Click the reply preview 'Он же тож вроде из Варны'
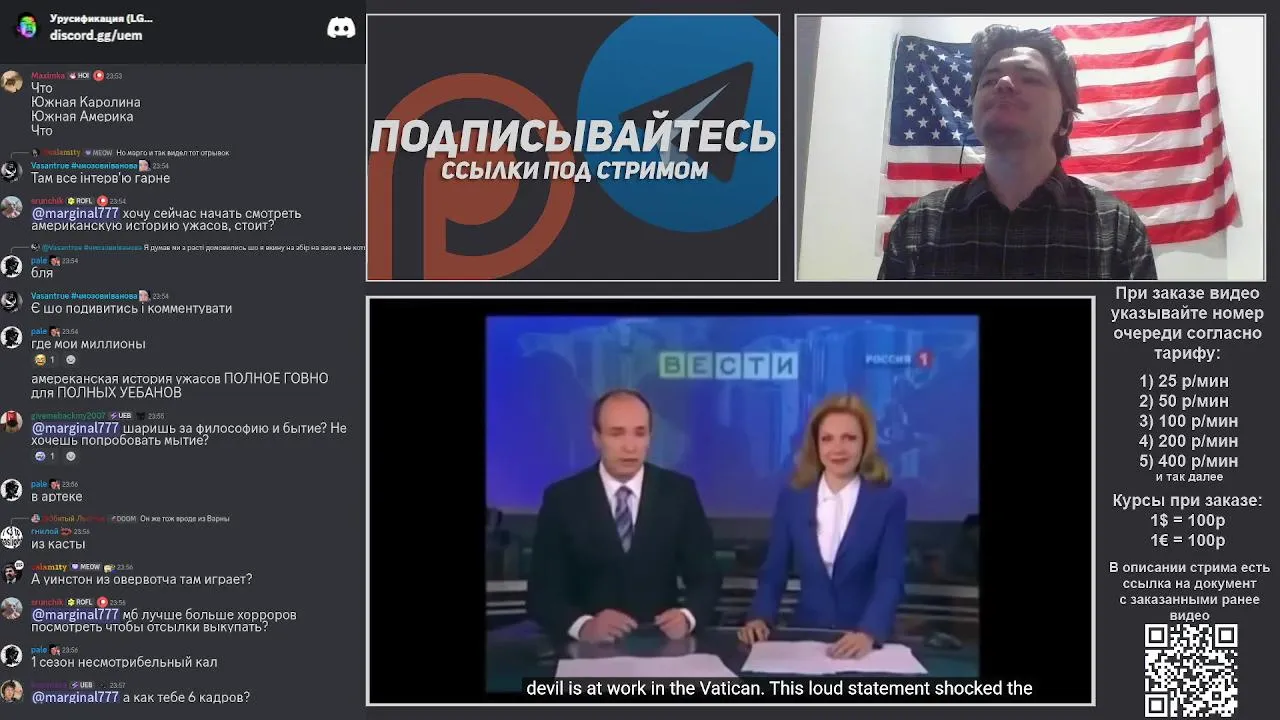1280x720 pixels. (184, 519)
